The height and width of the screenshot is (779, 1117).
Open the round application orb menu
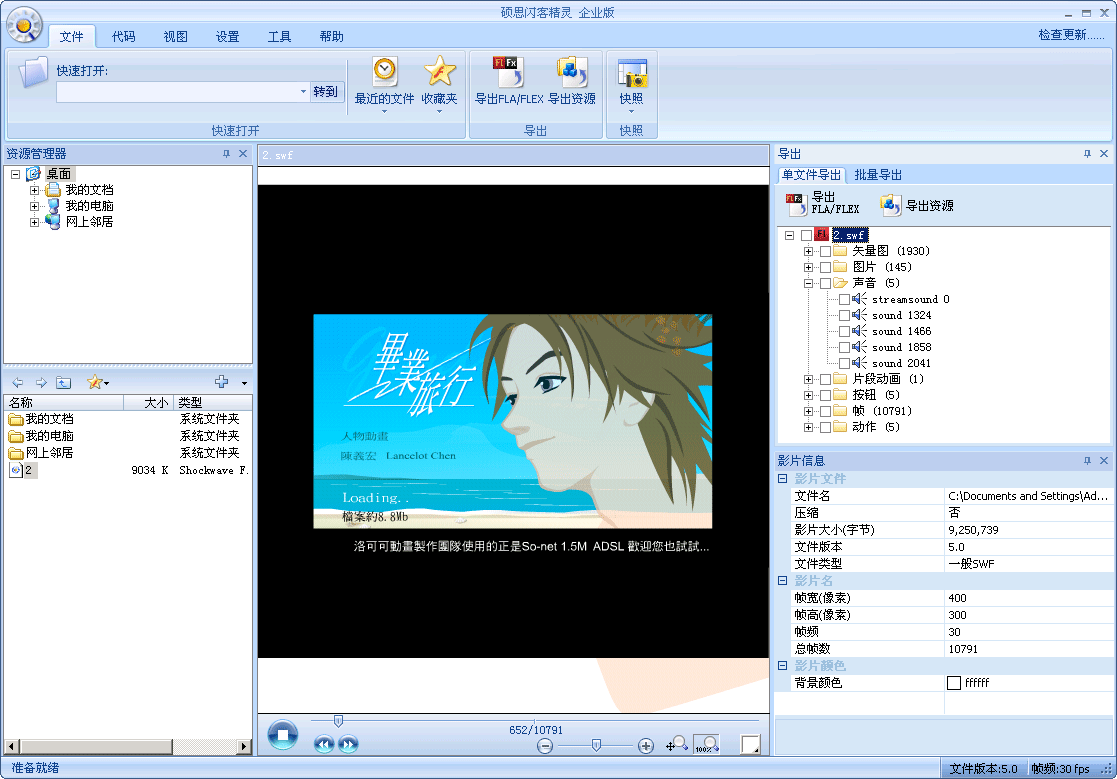(x=24, y=26)
